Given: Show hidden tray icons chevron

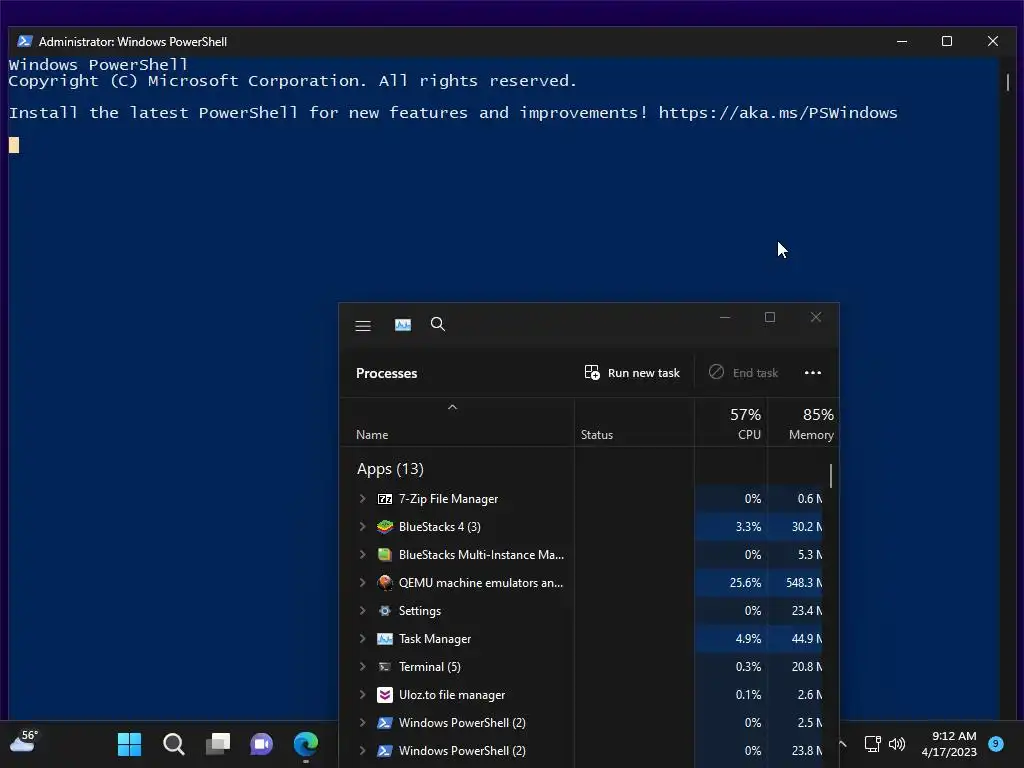Looking at the screenshot, I should [843, 744].
